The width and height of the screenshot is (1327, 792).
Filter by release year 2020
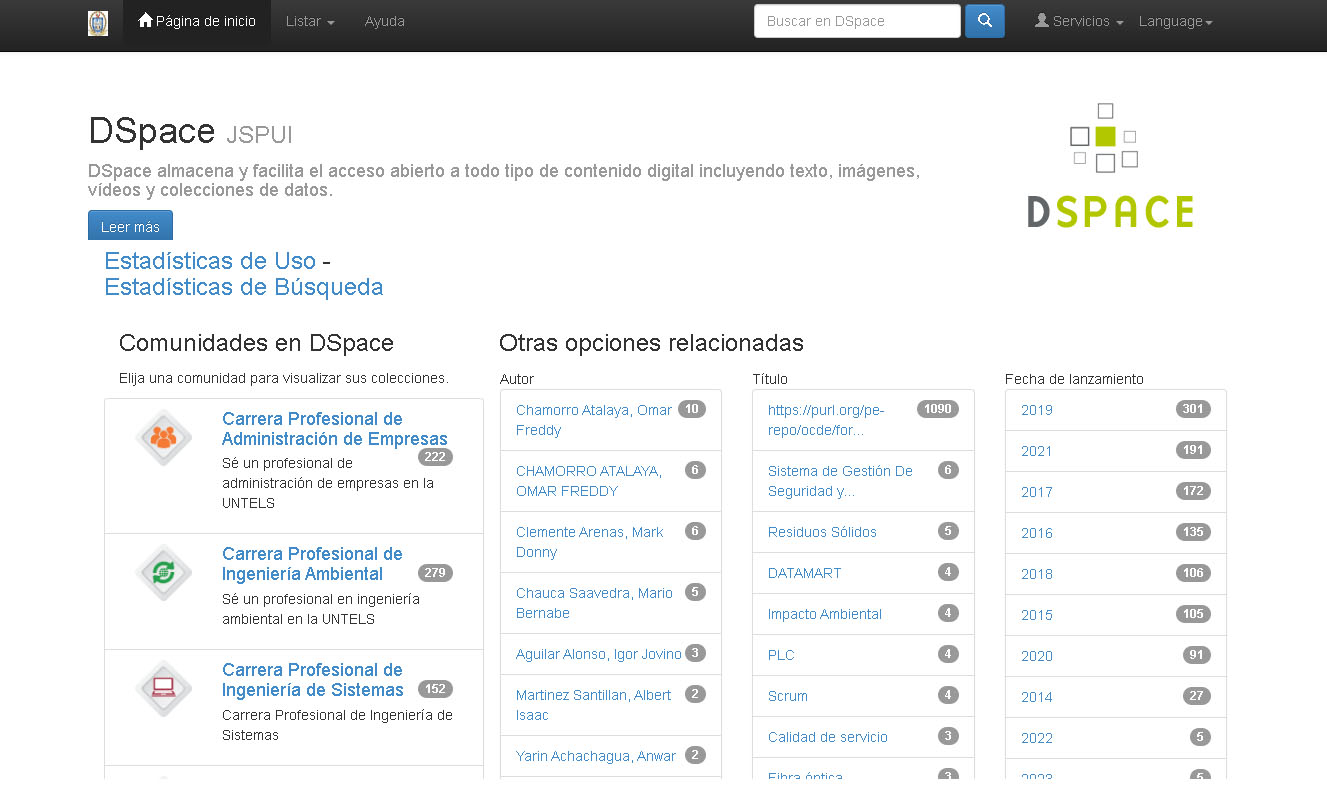(1037, 656)
